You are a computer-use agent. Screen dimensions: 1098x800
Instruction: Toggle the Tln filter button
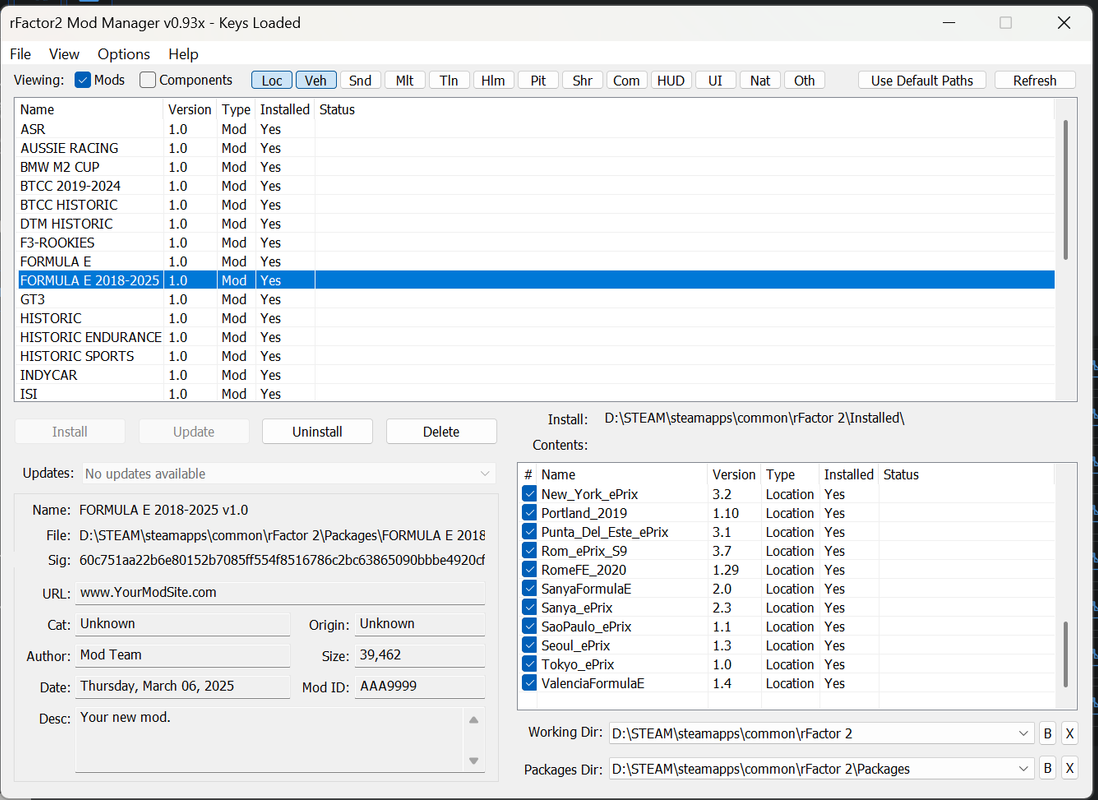tap(449, 81)
